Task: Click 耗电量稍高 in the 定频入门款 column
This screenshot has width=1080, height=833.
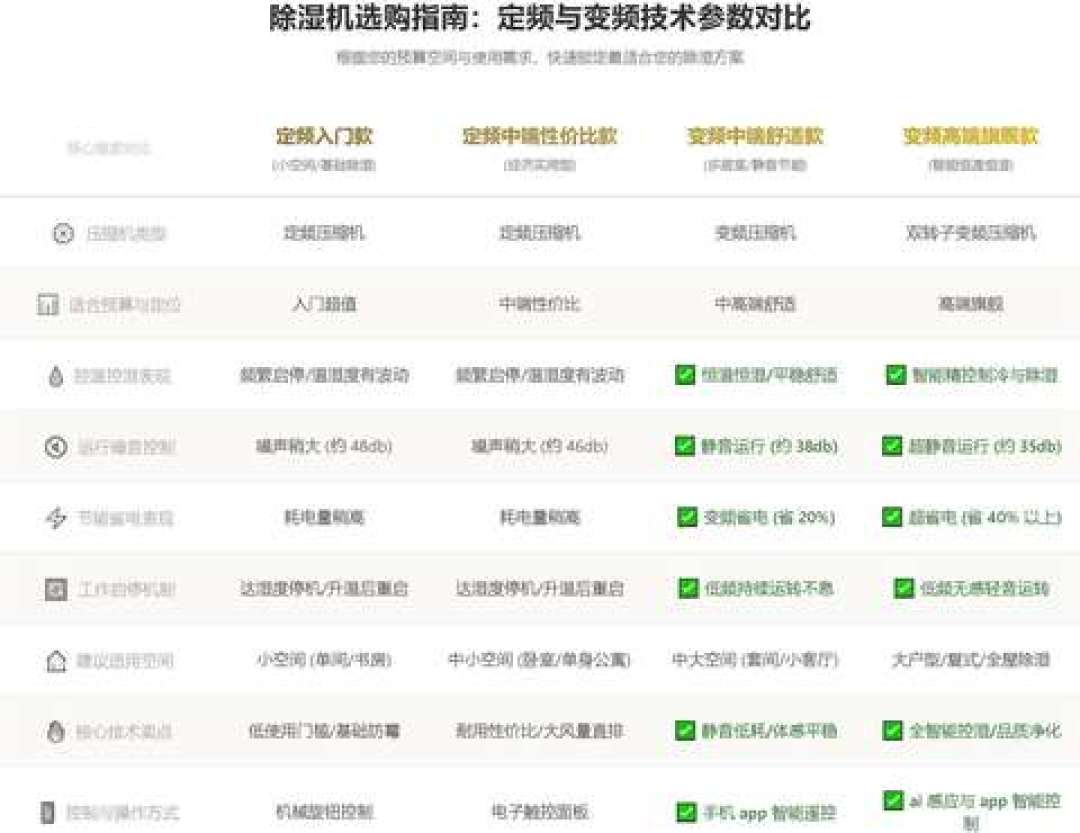Action: (x=324, y=517)
